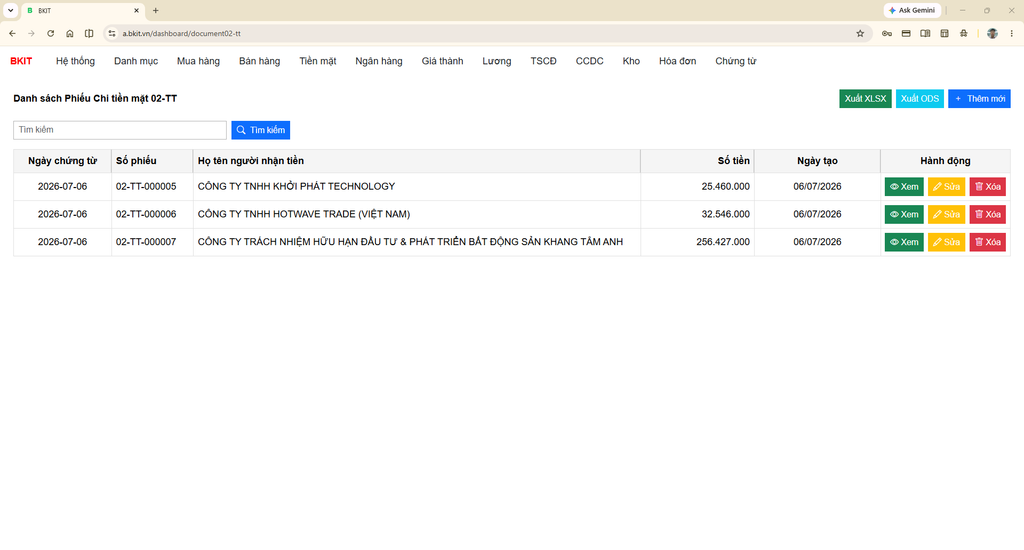Open the Chrome three-dot menu
The width and height of the screenshot is (1024, 550).
pyautogui.click(x=1012, y=33)
